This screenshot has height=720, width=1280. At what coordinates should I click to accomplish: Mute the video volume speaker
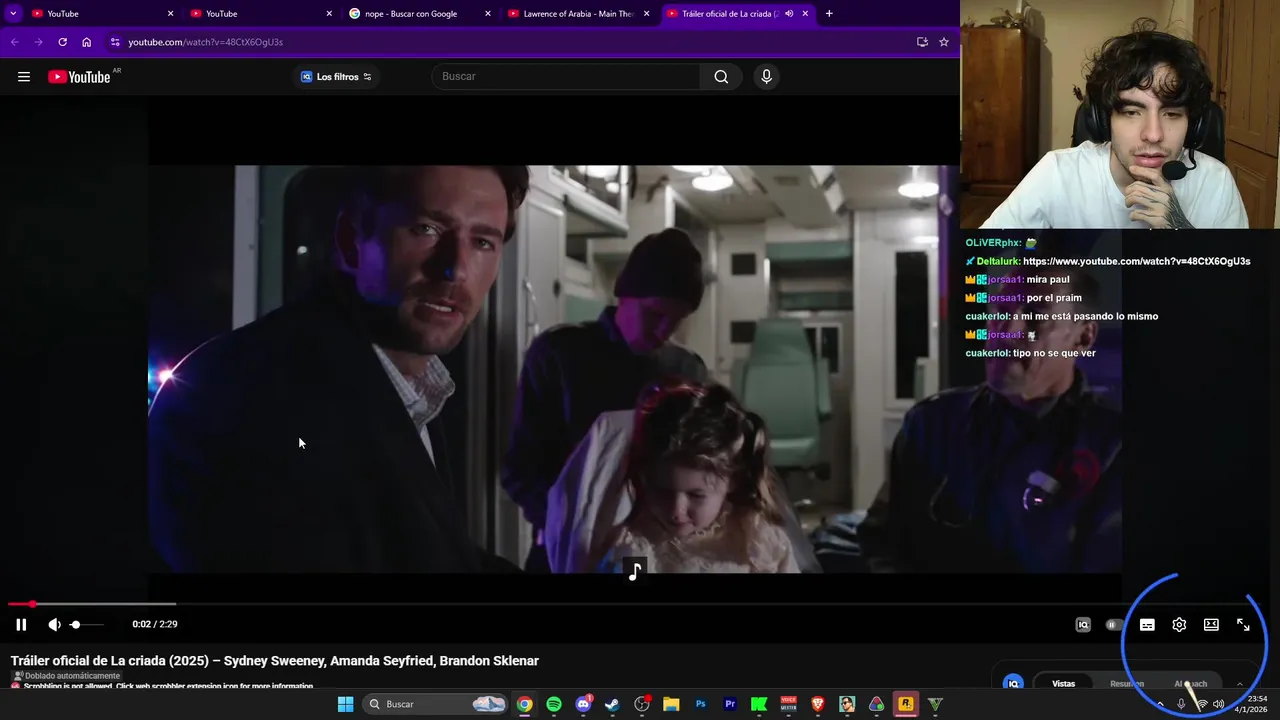coord(54,624)
